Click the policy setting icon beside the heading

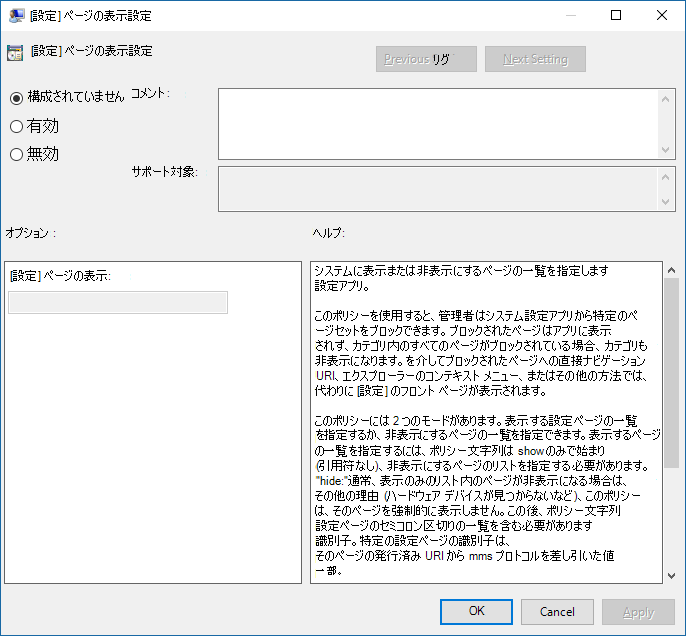point(15,52)
